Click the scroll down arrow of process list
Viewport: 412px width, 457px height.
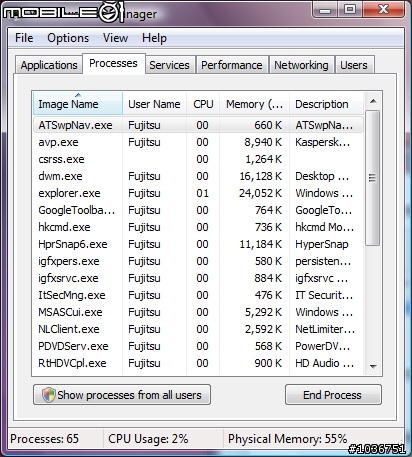pos(373,367)
